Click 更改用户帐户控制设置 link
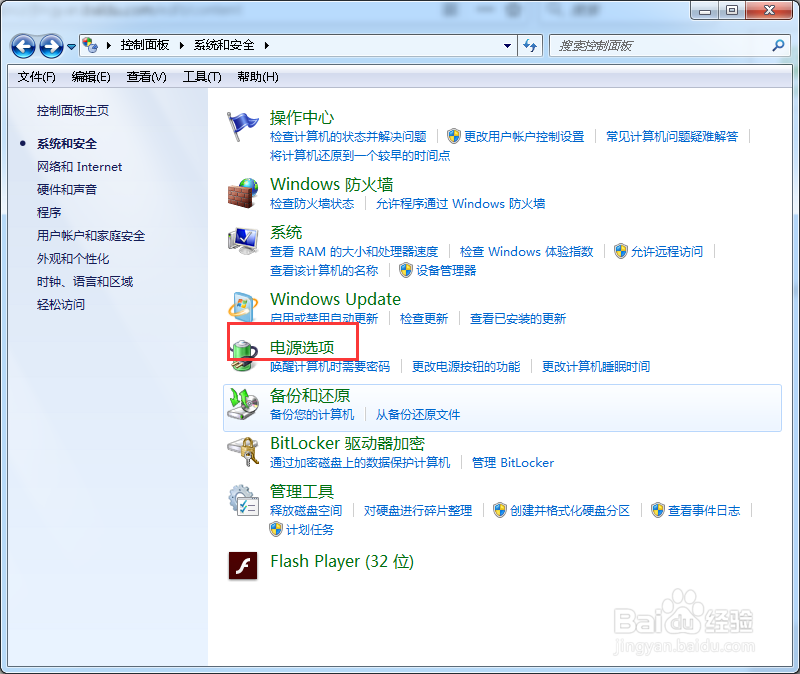This screenshot has width=800, height=674. (x=524, y=137)
